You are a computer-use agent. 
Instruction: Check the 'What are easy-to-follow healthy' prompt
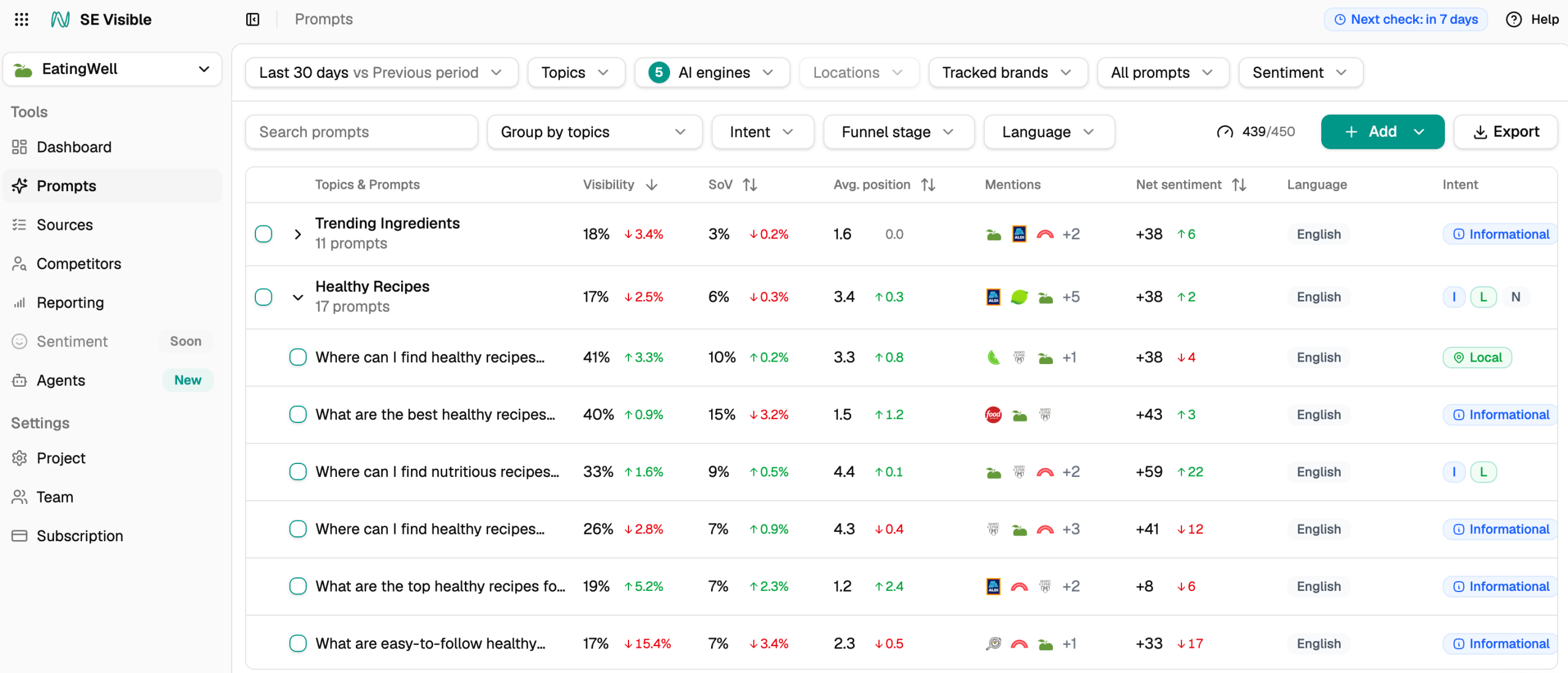(298, 644)
